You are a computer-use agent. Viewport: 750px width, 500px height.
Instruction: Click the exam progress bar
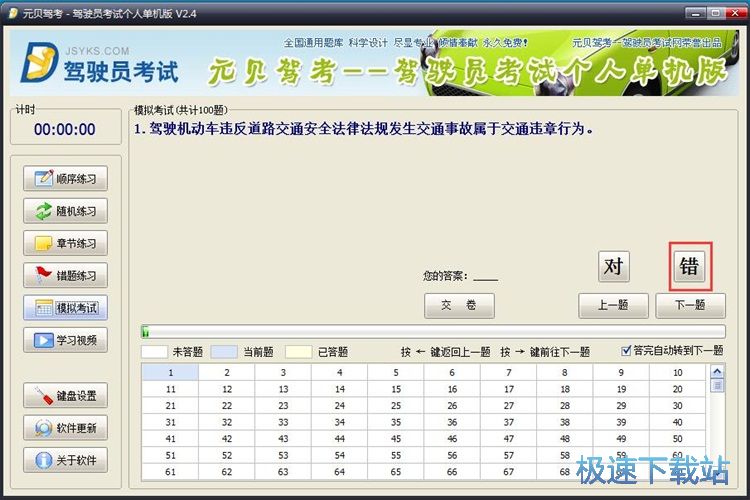tap(433, 331)
